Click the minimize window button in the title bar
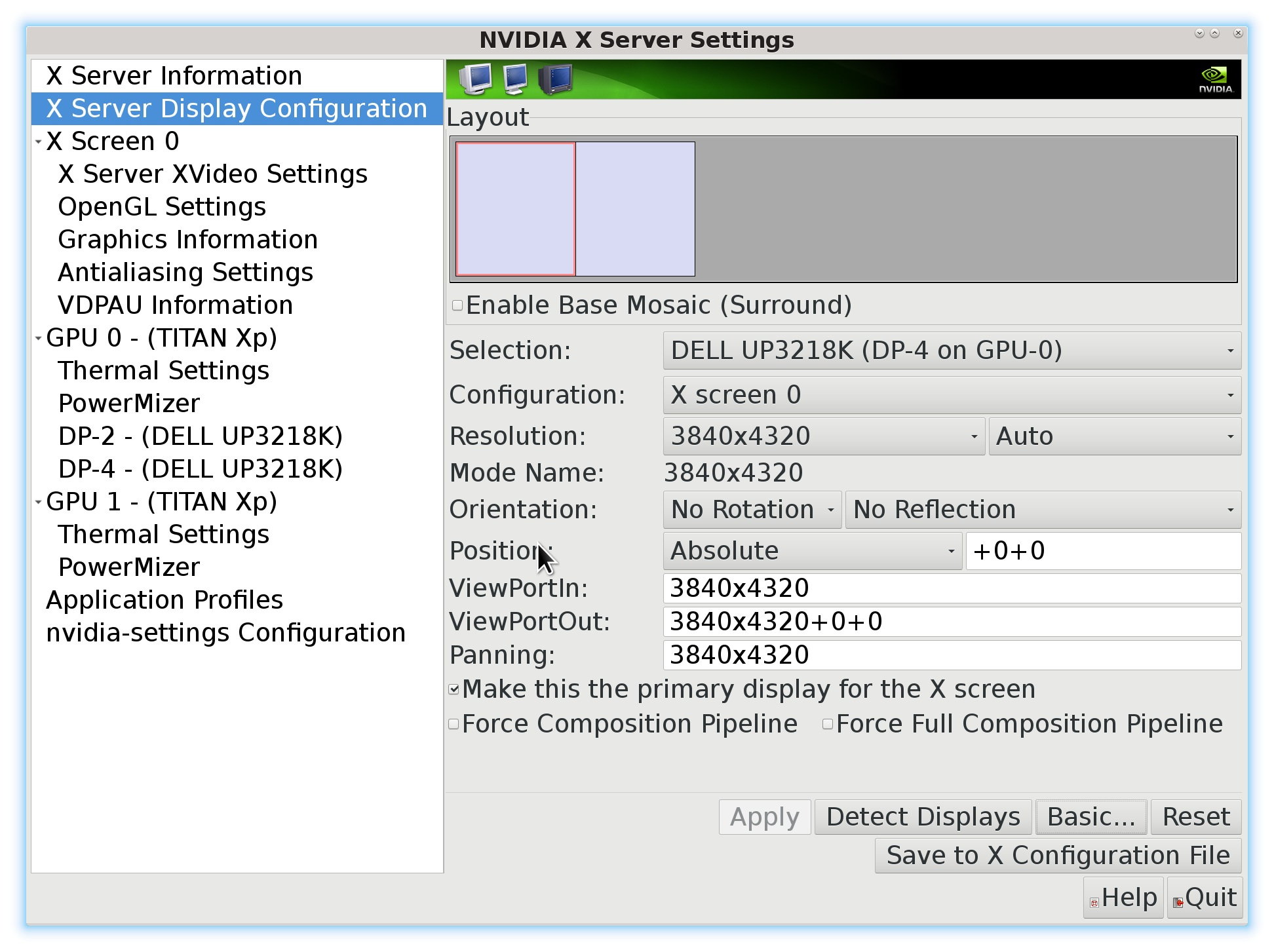 click(x=1199, y=33)
